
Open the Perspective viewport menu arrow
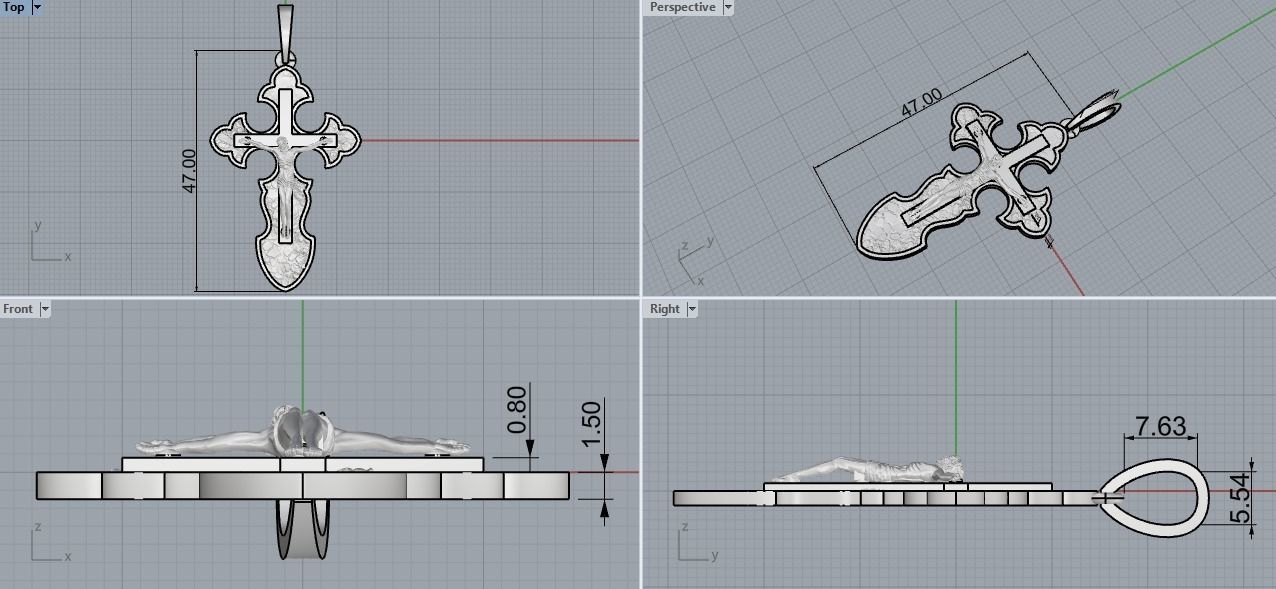tap(728, 7)
